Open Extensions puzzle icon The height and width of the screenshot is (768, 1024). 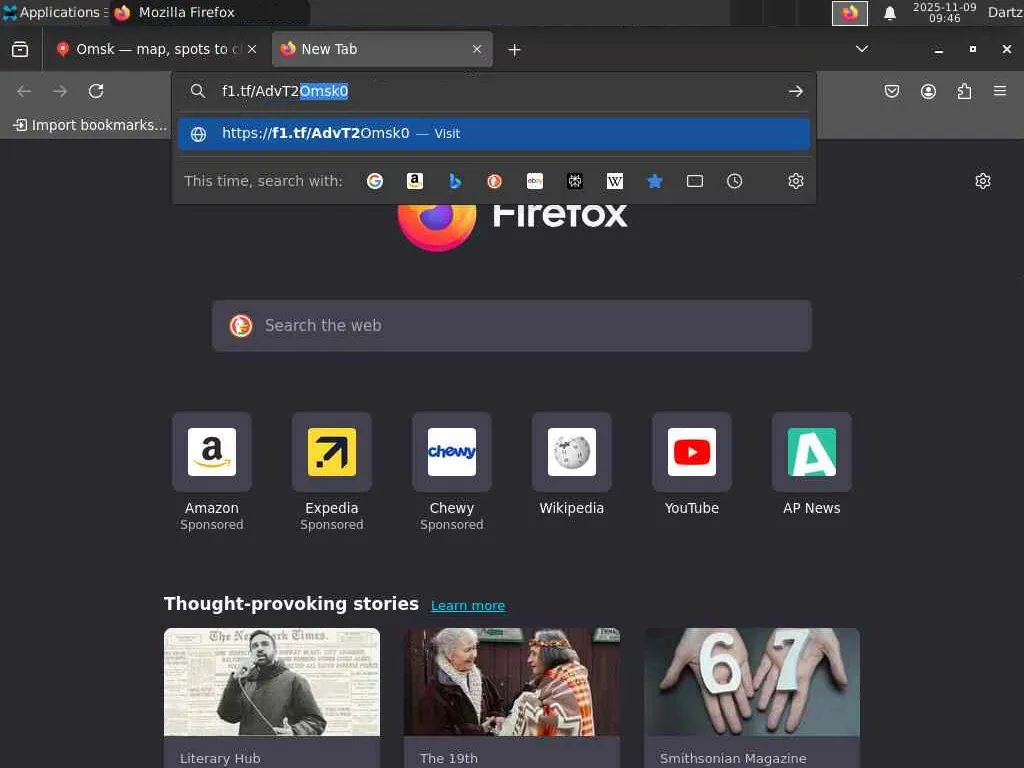click(964, 91)
